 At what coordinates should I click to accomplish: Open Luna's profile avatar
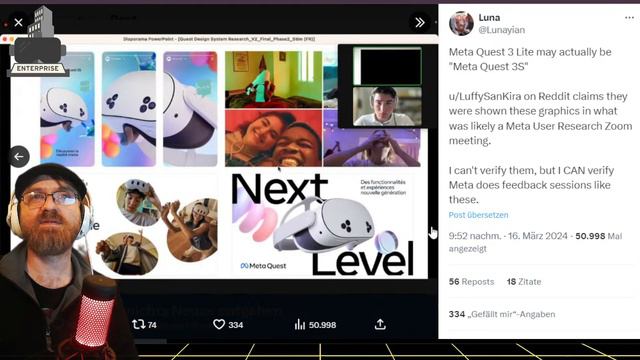pyautogui.click(x=461, y=23)
